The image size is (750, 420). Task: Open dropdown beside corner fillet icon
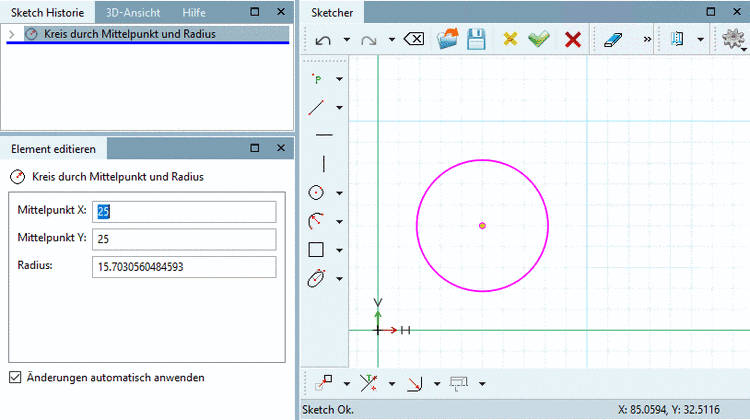tap(437, 384)
